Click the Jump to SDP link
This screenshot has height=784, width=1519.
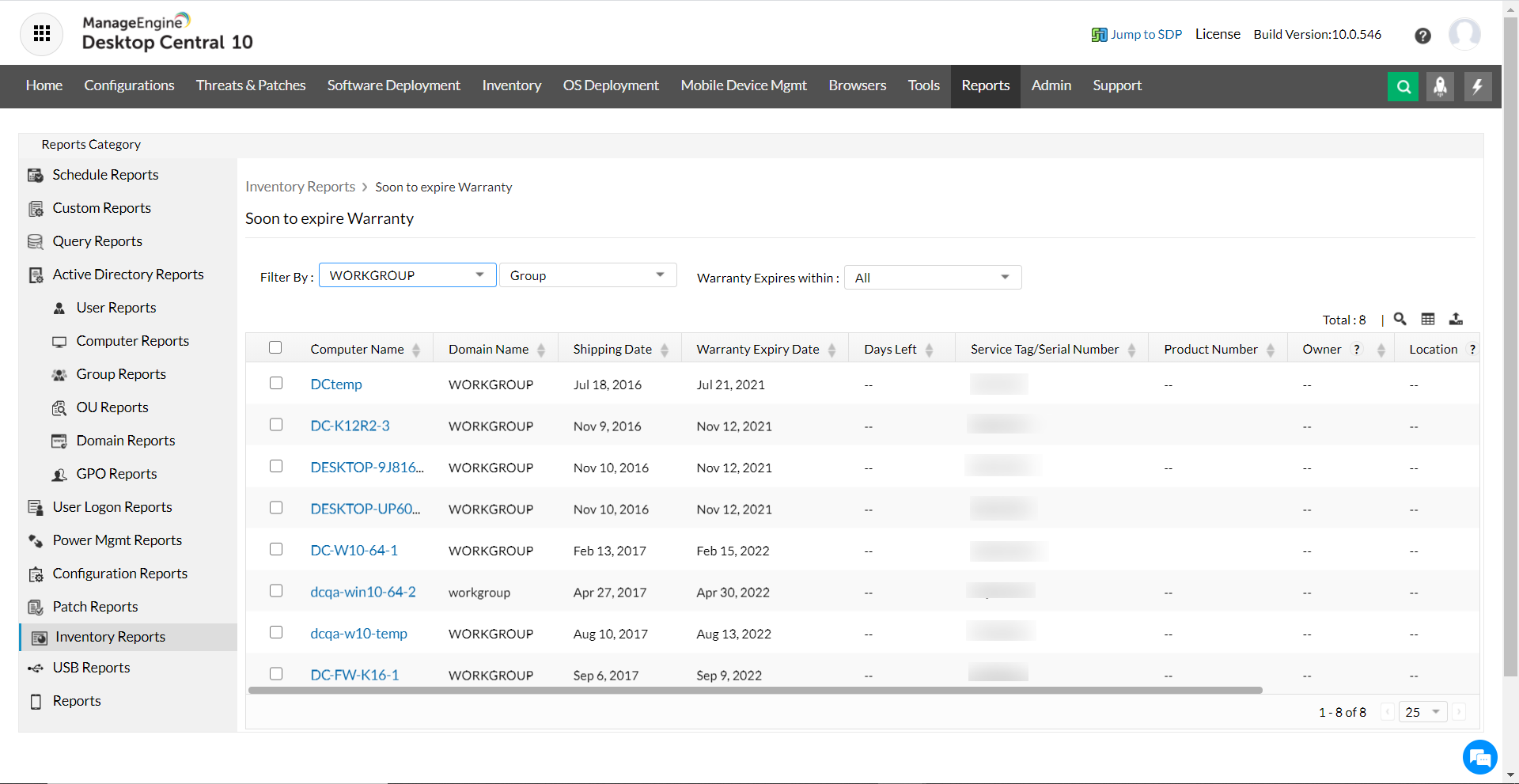click(1145, 34)
